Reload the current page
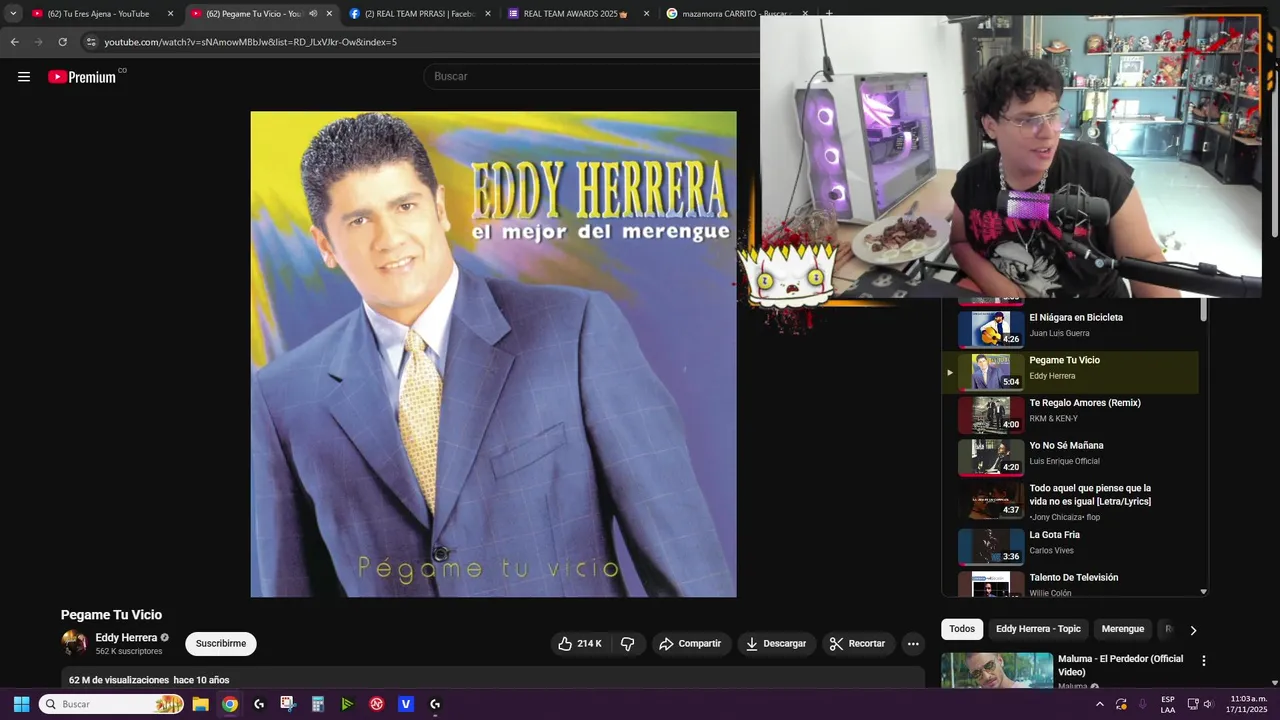The width and height of the screenshot is (1280, 720). coord(62,42)
